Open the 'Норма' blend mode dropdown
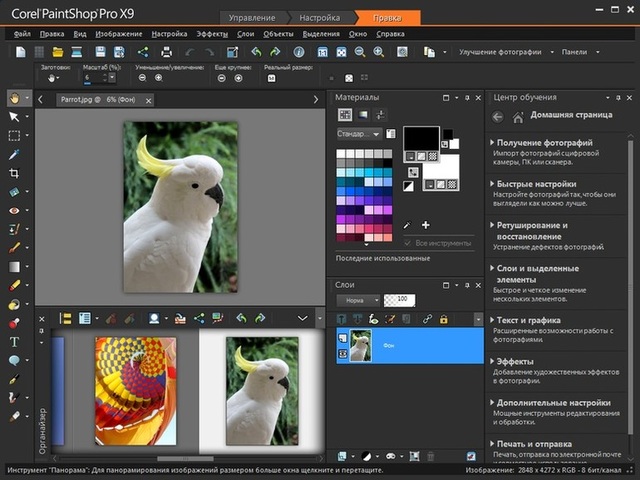Viewport: 640px width, 480px height. [x=358, y=300]
